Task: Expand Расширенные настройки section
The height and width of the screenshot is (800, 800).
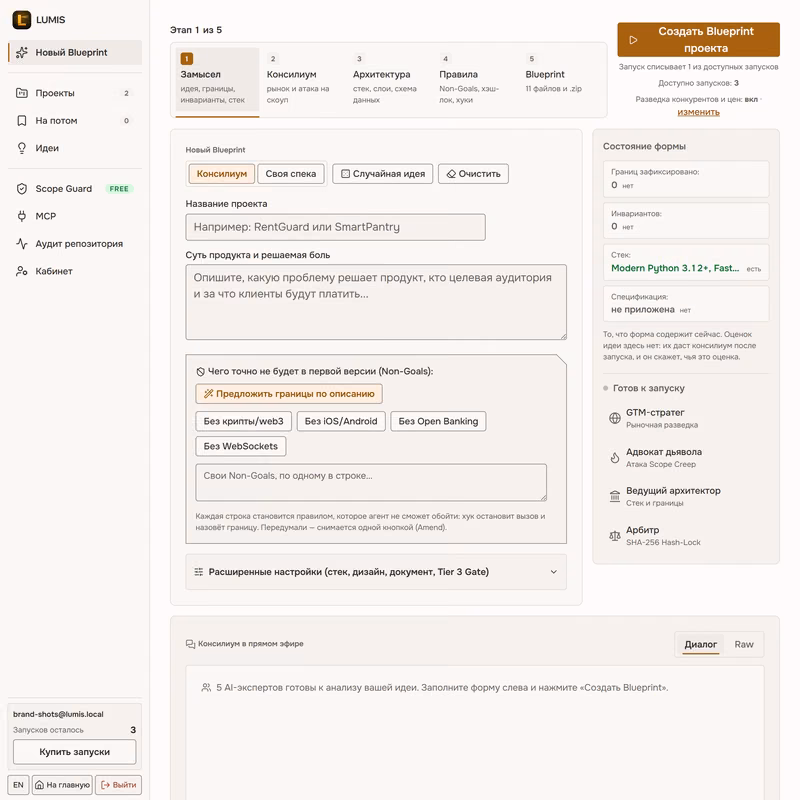Action: click(x=376, y=572)
